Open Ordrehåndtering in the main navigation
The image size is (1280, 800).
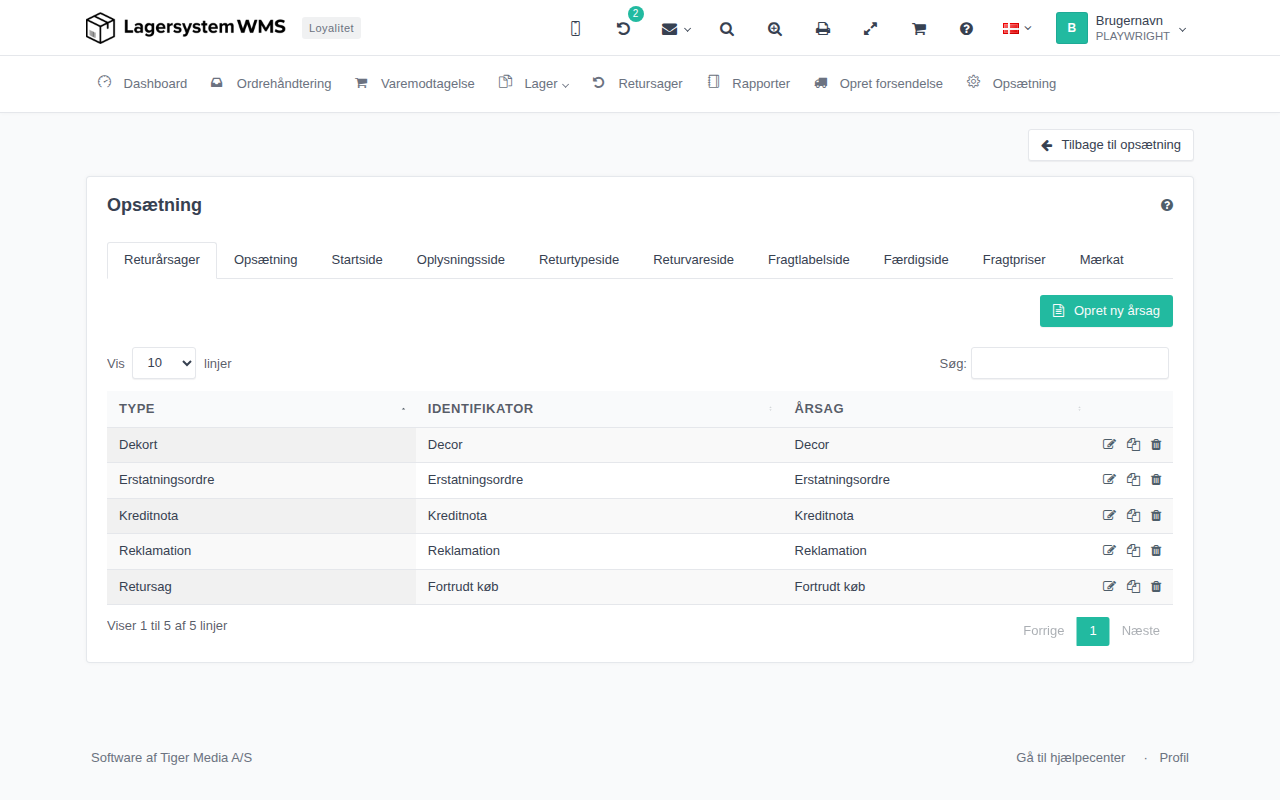(x=271, y=83)
